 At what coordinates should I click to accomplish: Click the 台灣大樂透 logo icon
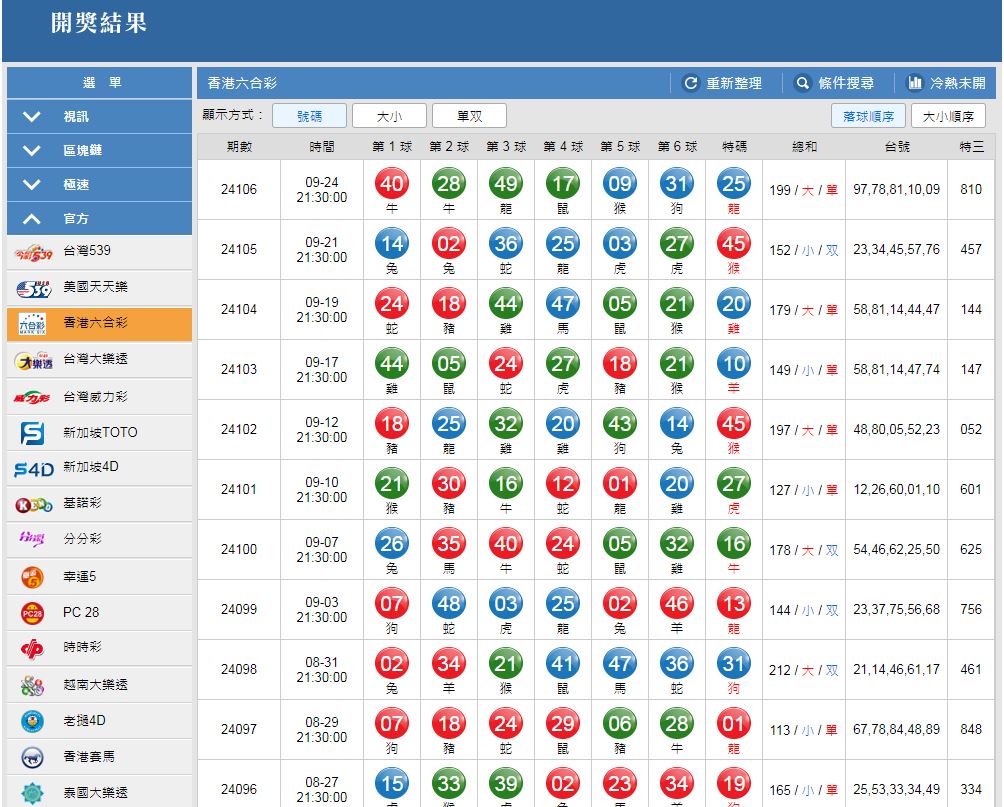point(32,360)
